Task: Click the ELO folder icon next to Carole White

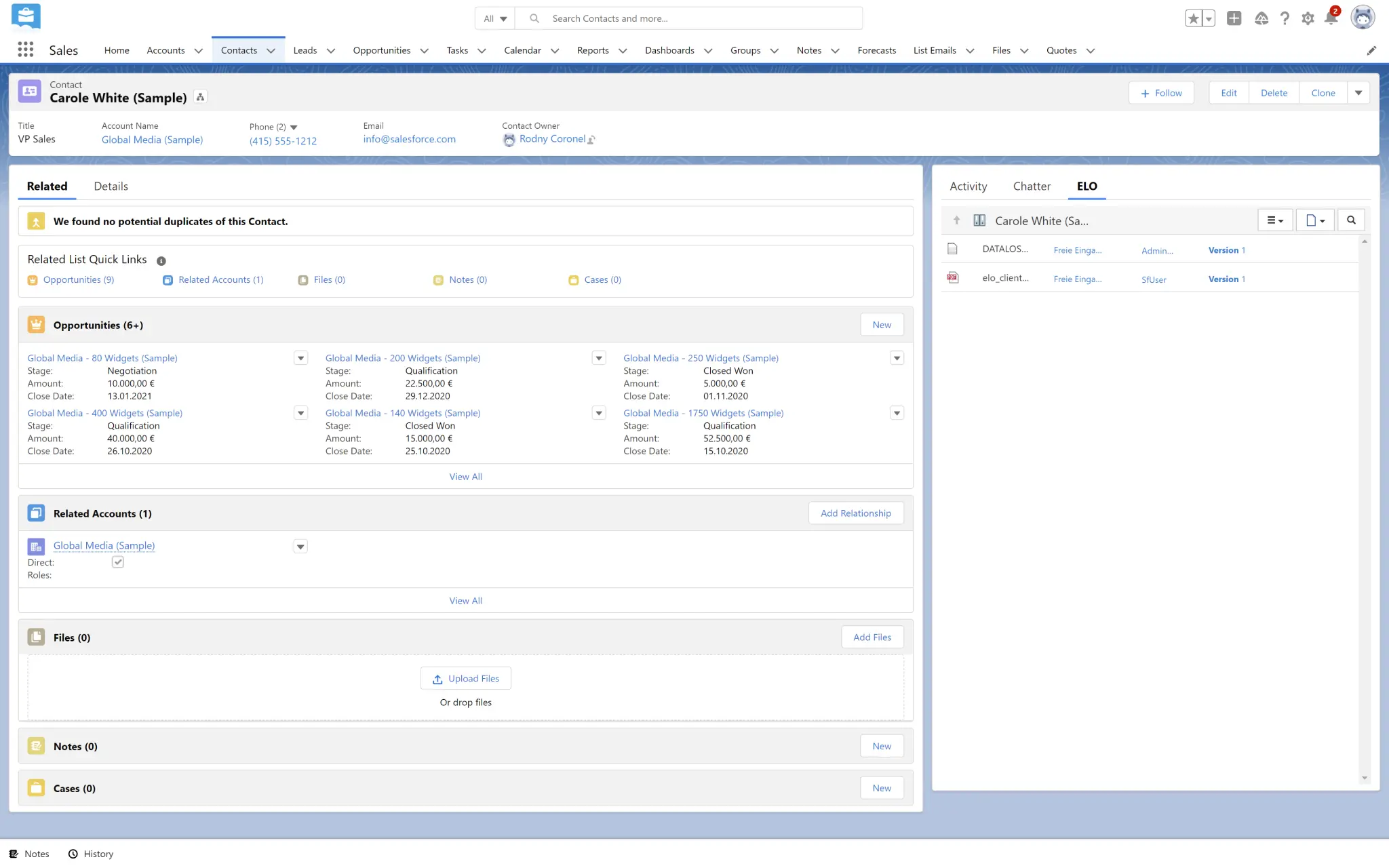Action: 979,220
